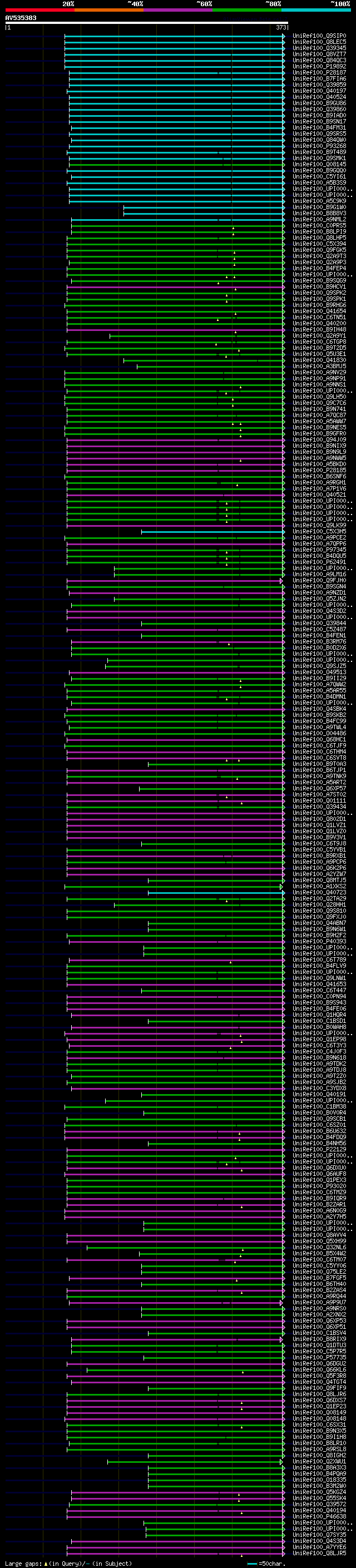
Task: Select label UniRef100_Q40191
Action: click(x=319, y=1095)
